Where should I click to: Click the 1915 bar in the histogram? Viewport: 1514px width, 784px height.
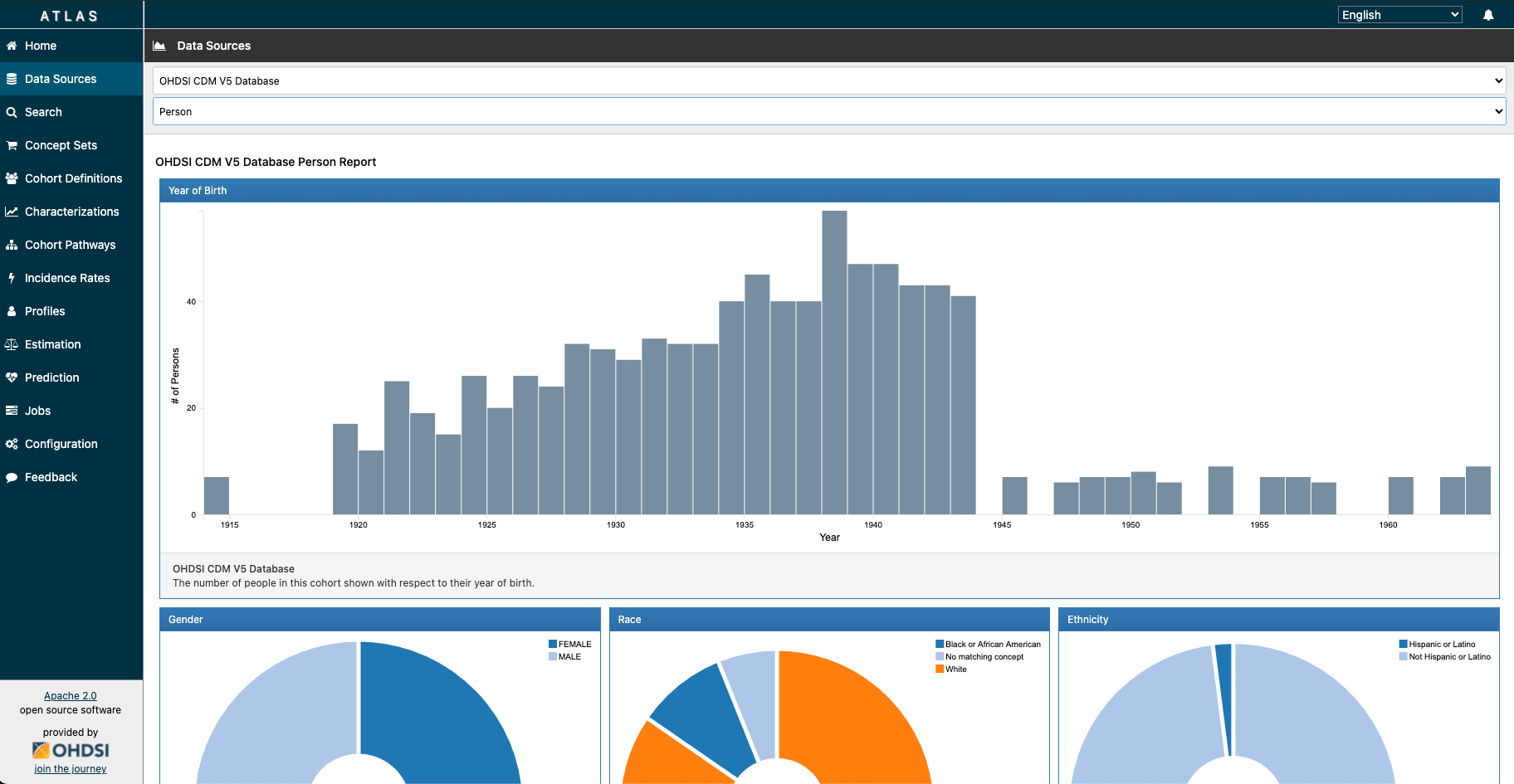tap(217, 496)
